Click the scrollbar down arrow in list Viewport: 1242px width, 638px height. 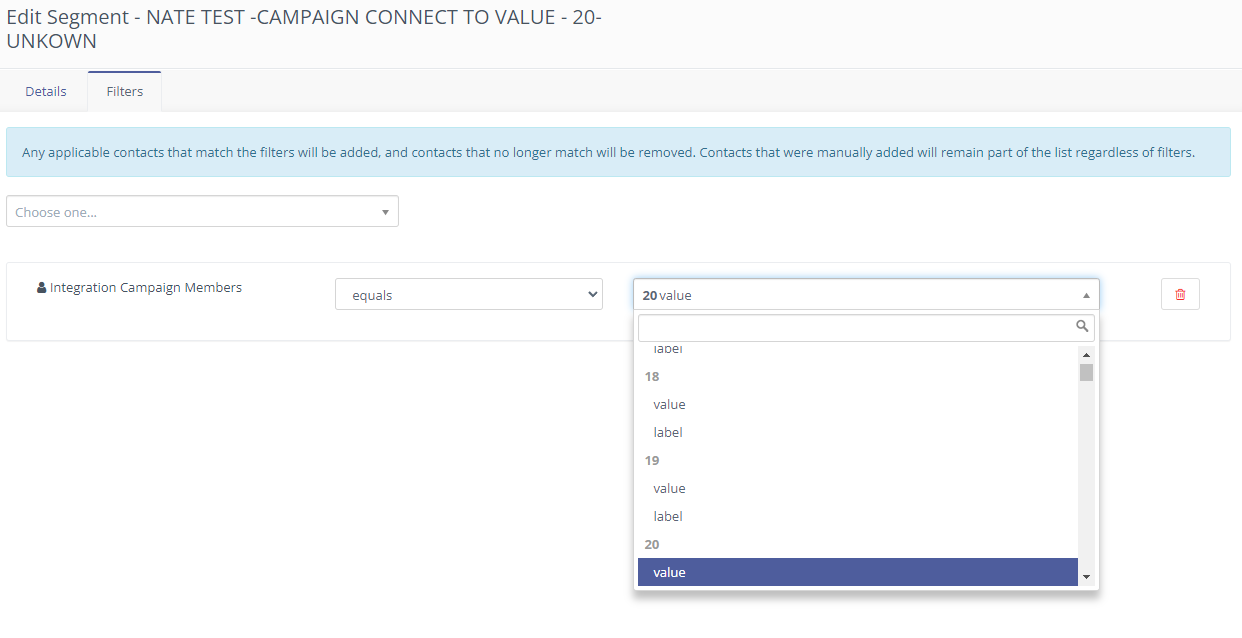coord(1086,578)
